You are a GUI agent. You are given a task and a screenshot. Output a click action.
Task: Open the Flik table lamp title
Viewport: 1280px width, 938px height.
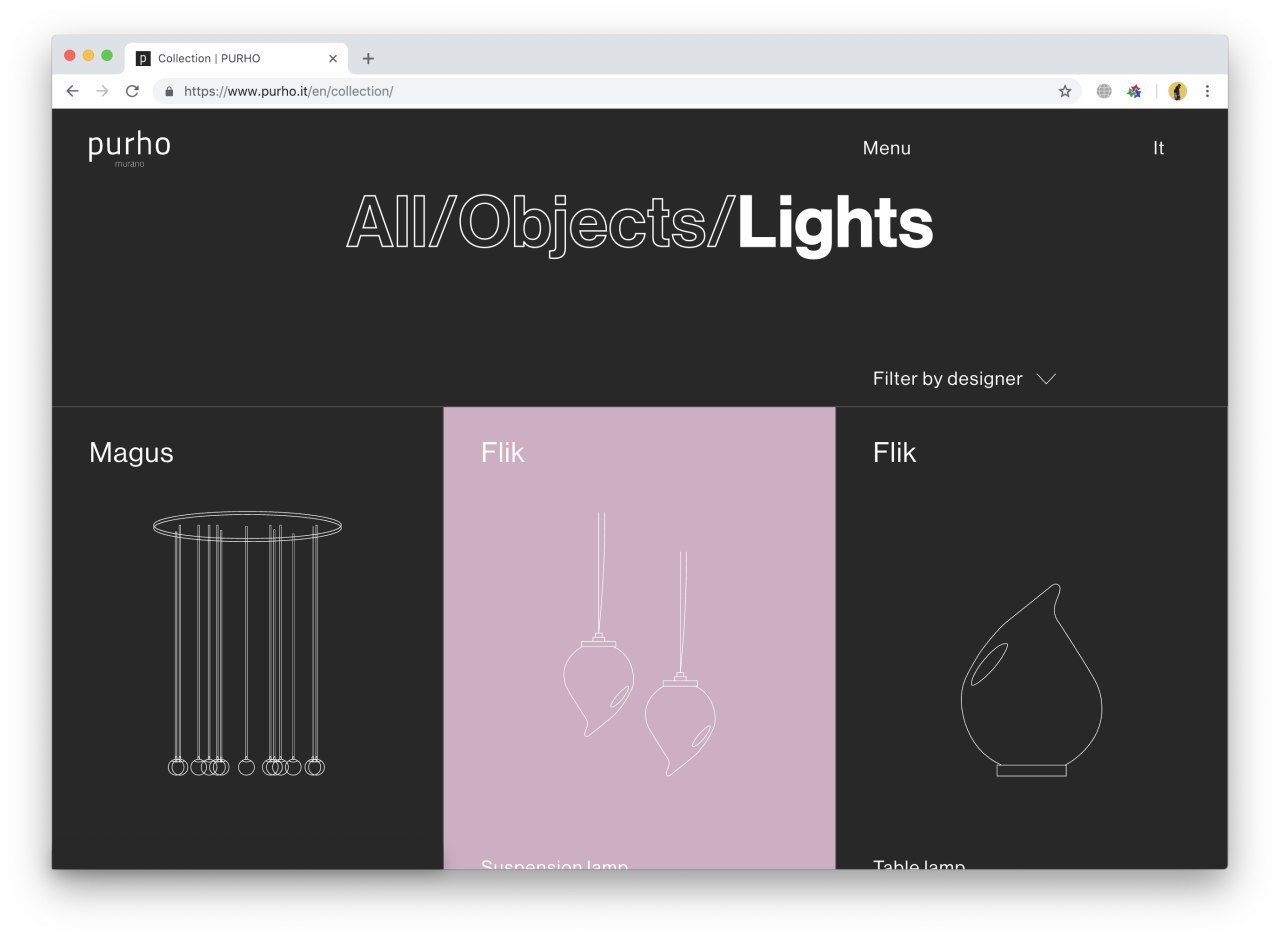[894, 453]
